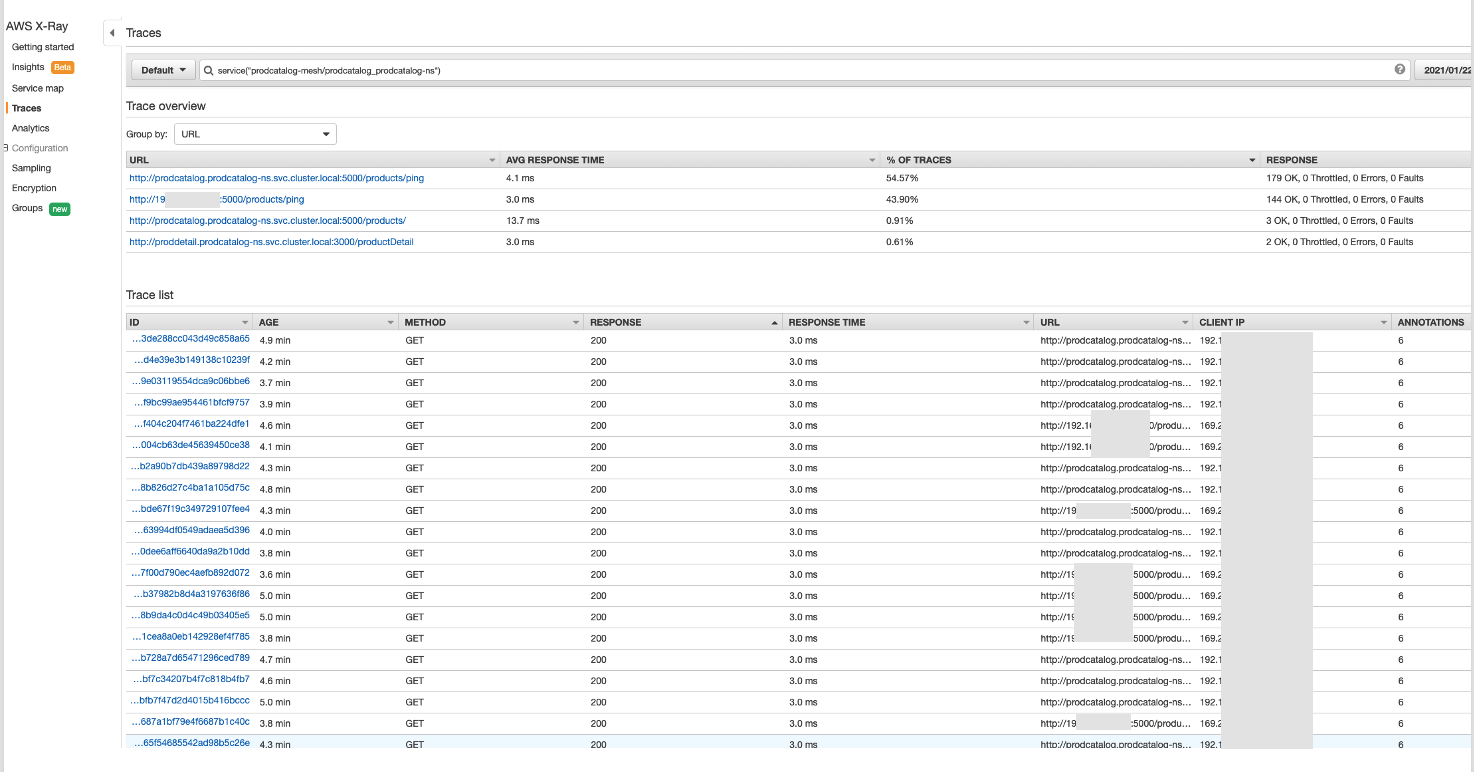Open URL column arrow in trace list
1474x772 pixels.
point(1185,322)
